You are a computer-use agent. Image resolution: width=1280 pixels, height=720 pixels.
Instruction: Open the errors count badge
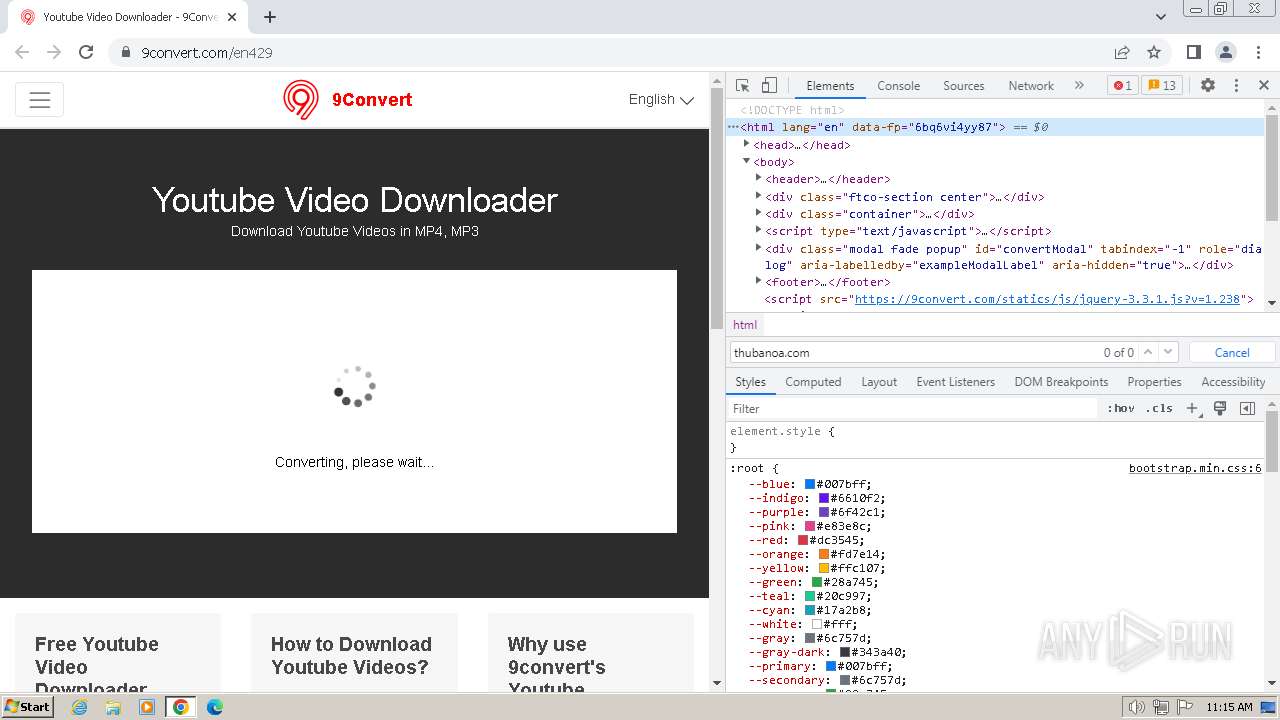(x=1122, y=86)
